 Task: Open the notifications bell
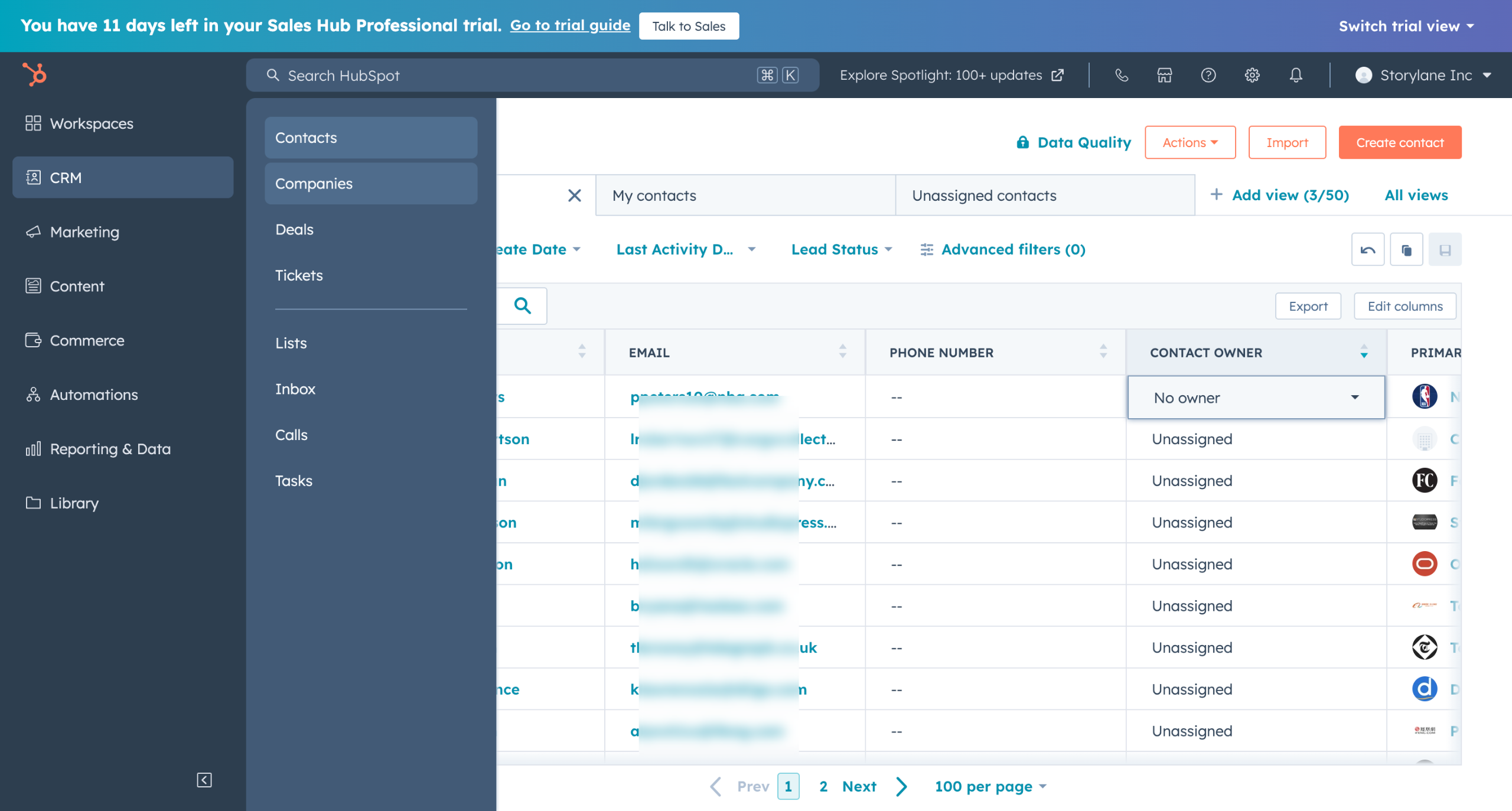point(1296,75)
